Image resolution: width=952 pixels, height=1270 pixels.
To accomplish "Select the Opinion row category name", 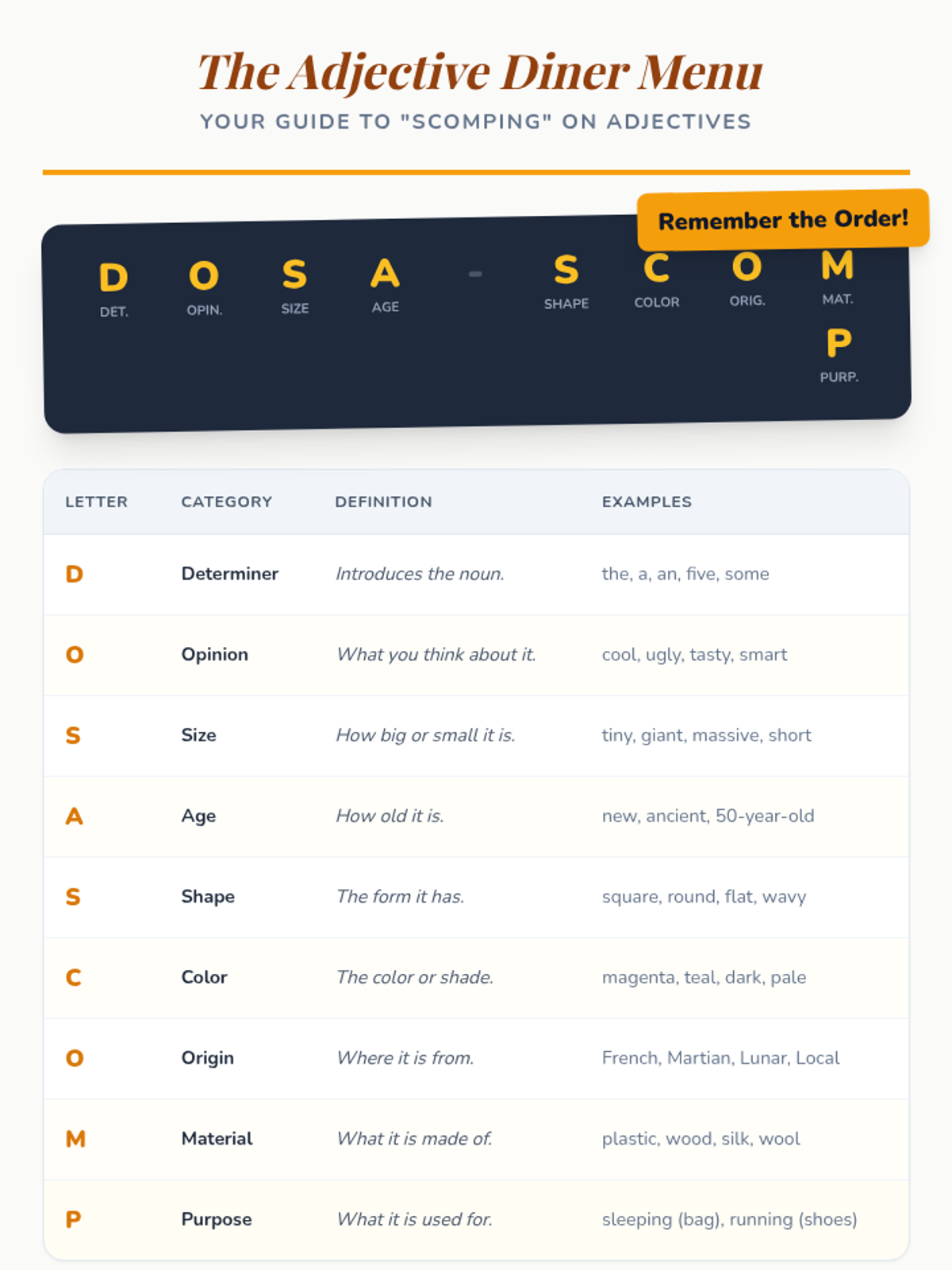I will click(x=214, y=654).
